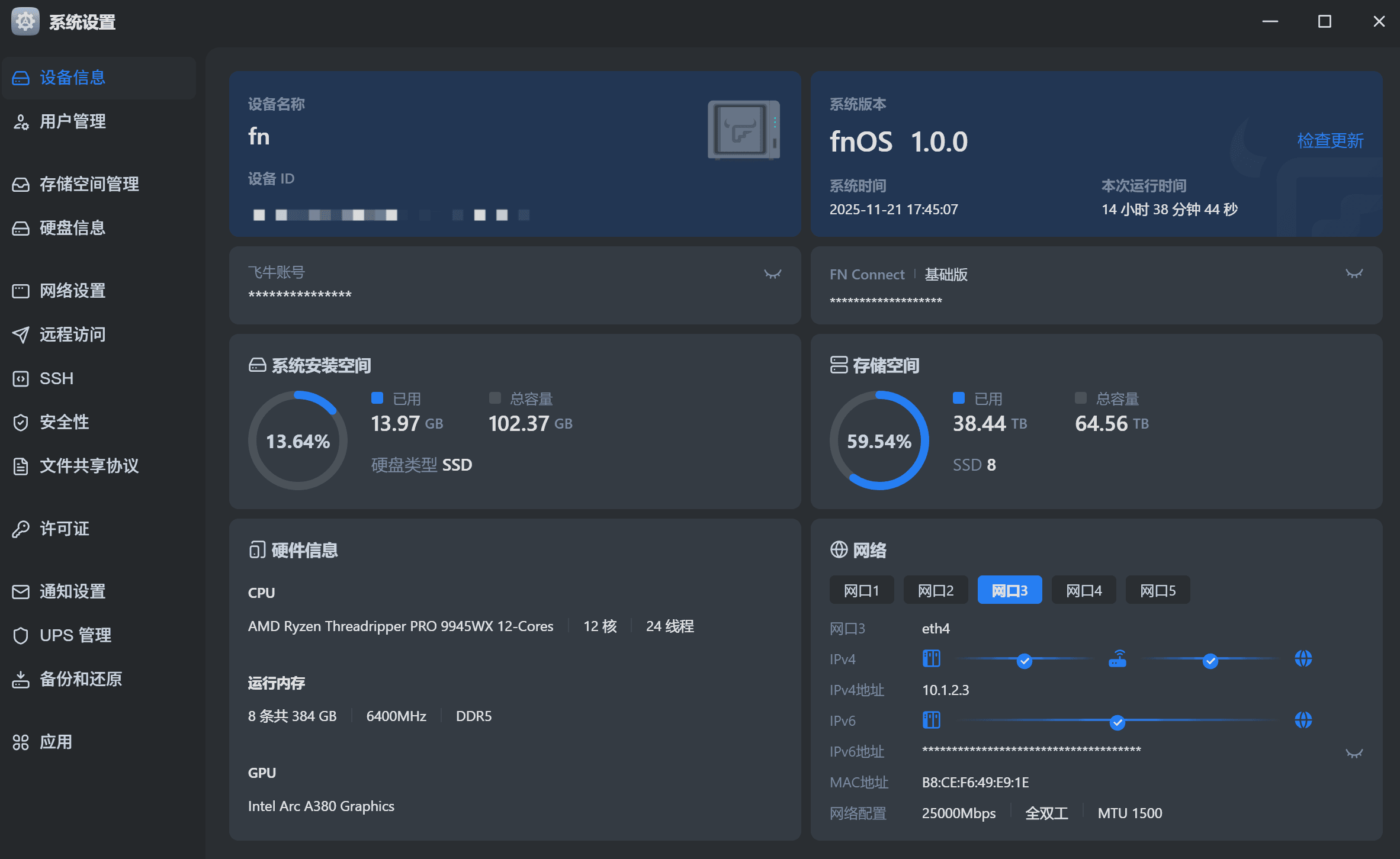Click the NAS device image icon
Screen dimensions: 1400x859
(743, 130)
